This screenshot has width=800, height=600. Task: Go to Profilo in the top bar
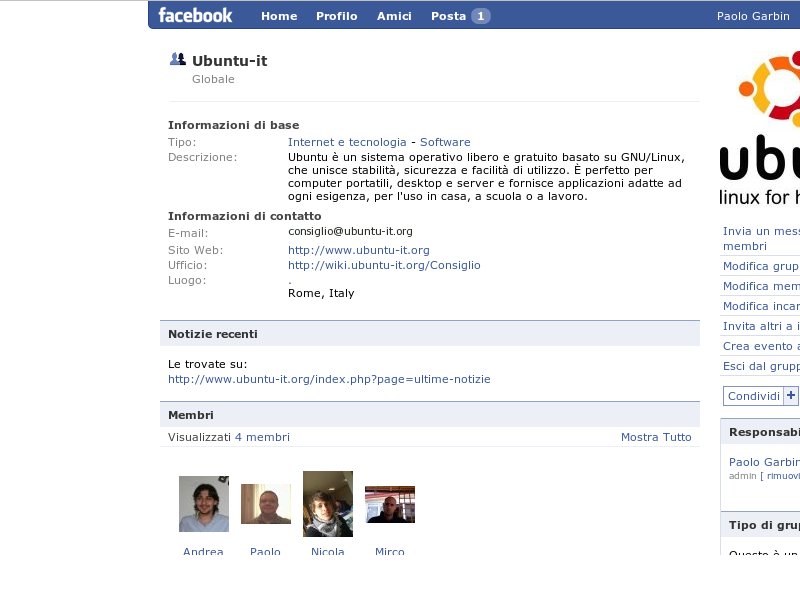[x=337, y=16]
